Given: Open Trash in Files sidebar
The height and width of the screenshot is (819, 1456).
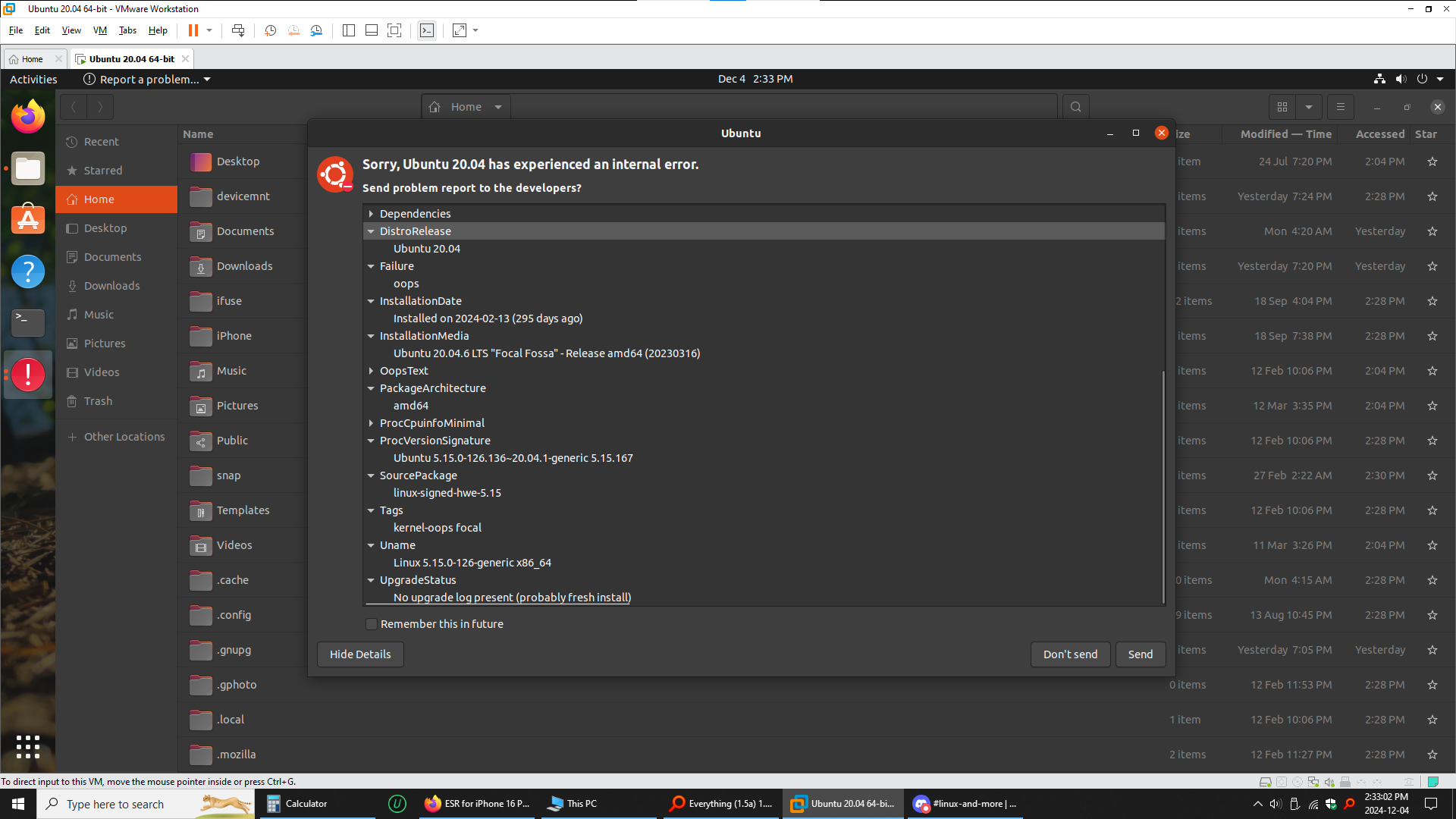Looking at the screenshot, I should tap(117, 401).
